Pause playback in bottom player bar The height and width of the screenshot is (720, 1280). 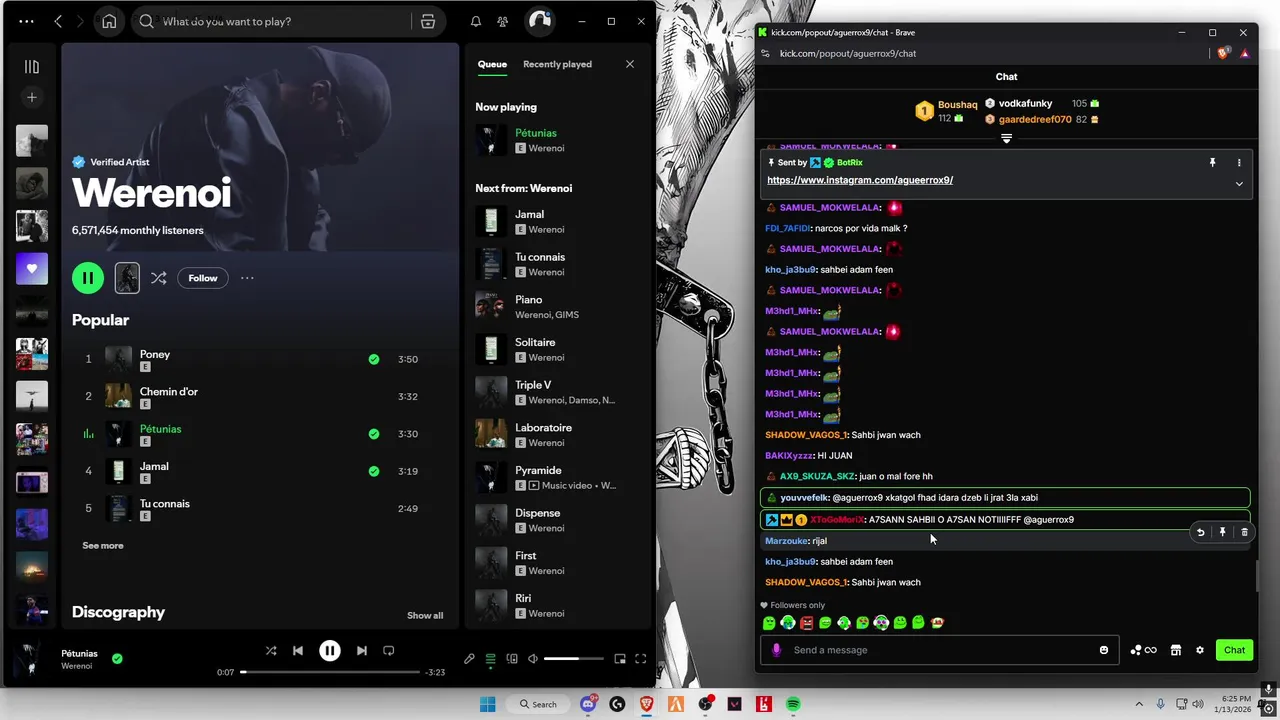330,650
